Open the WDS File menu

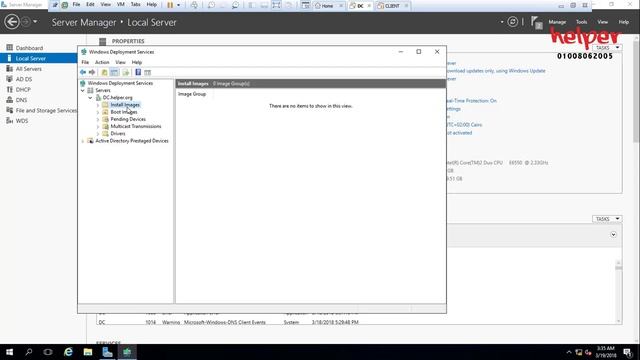85,62
